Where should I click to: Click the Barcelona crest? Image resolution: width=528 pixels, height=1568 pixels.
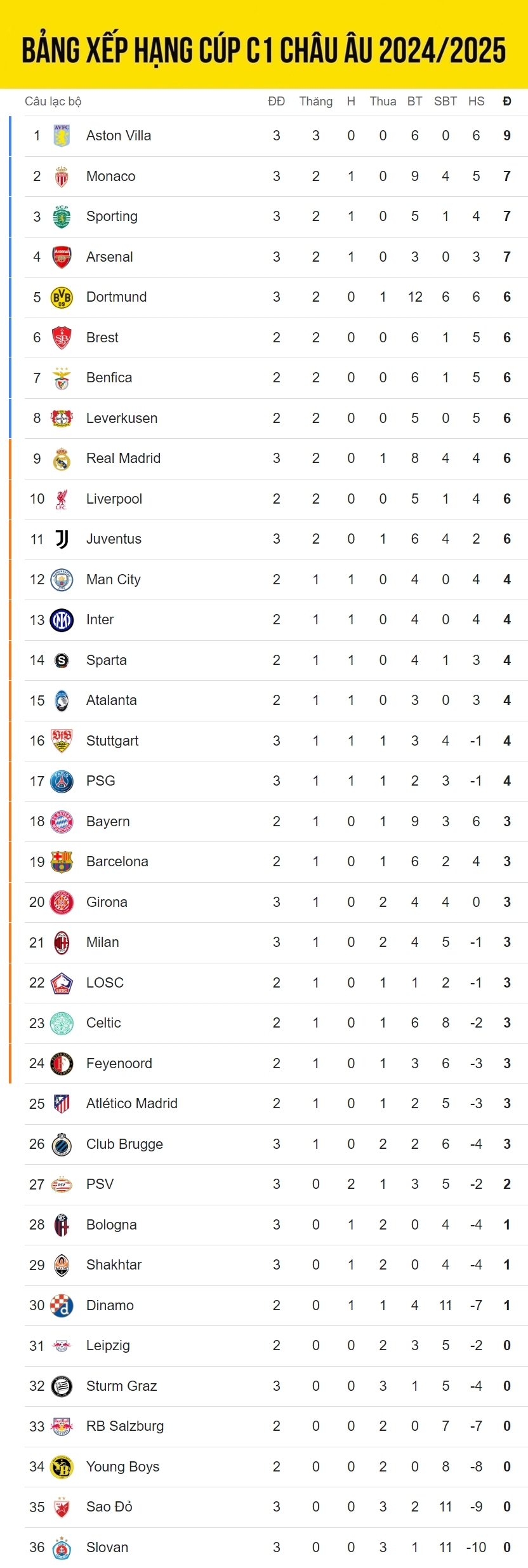pyautogui.click(x=62, y=862)
